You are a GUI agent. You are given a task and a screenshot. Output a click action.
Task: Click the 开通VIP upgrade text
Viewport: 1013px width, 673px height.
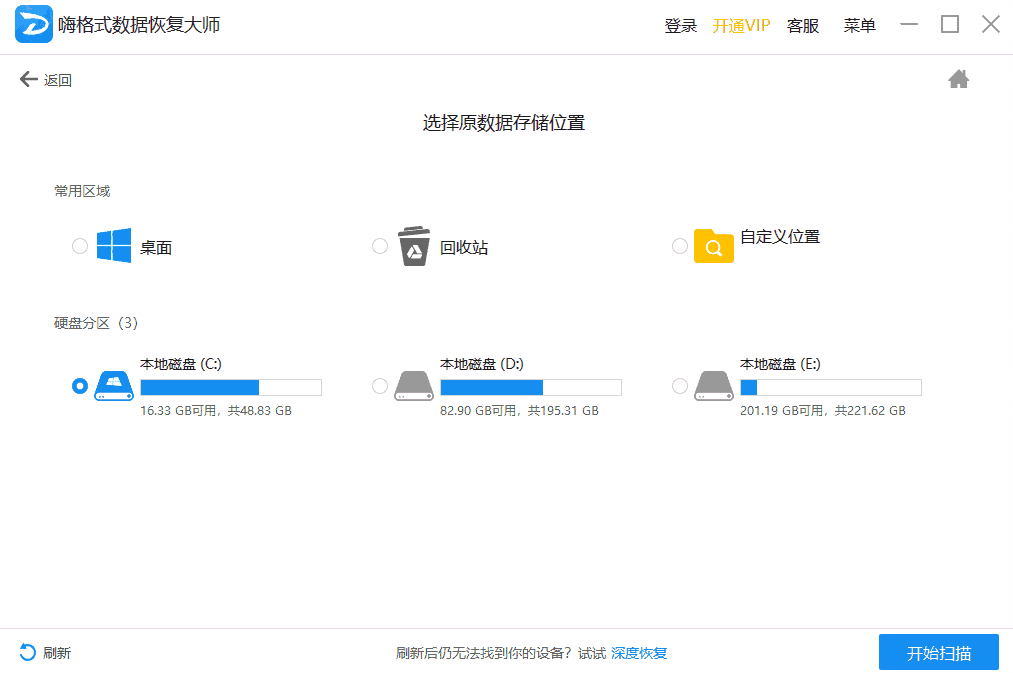click(x=742, y=25)
